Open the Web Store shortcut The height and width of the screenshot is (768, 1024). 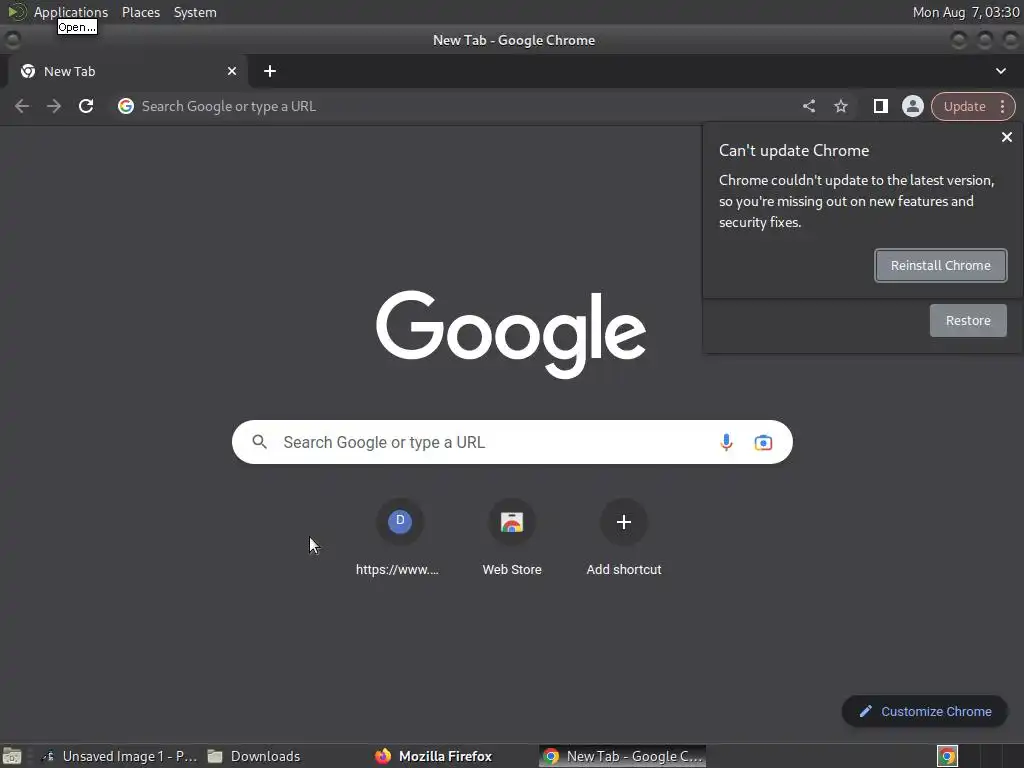[511, 539]
